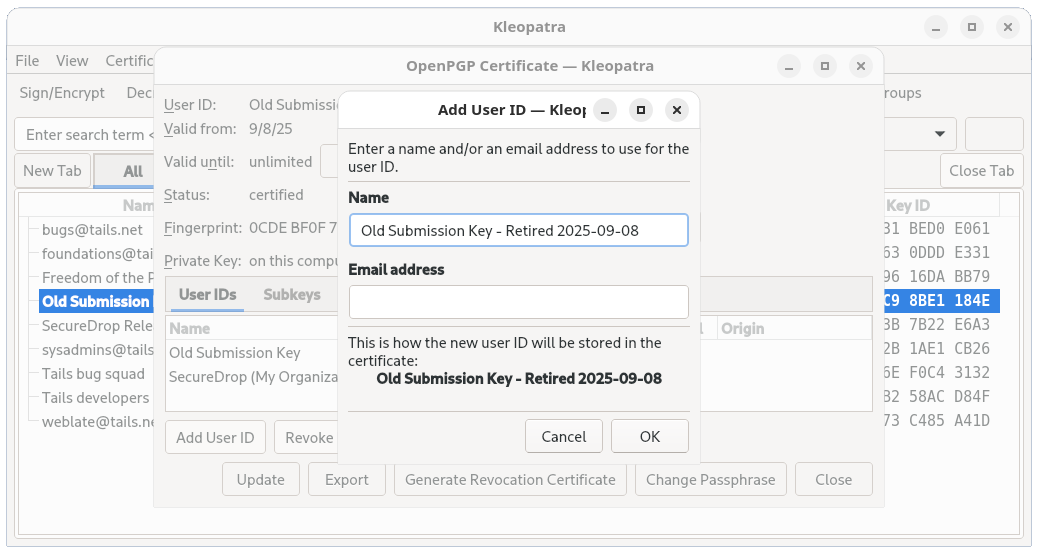Click the Revoke button
The width and height of the screenshot is (1038, 554).
[307, 438]
